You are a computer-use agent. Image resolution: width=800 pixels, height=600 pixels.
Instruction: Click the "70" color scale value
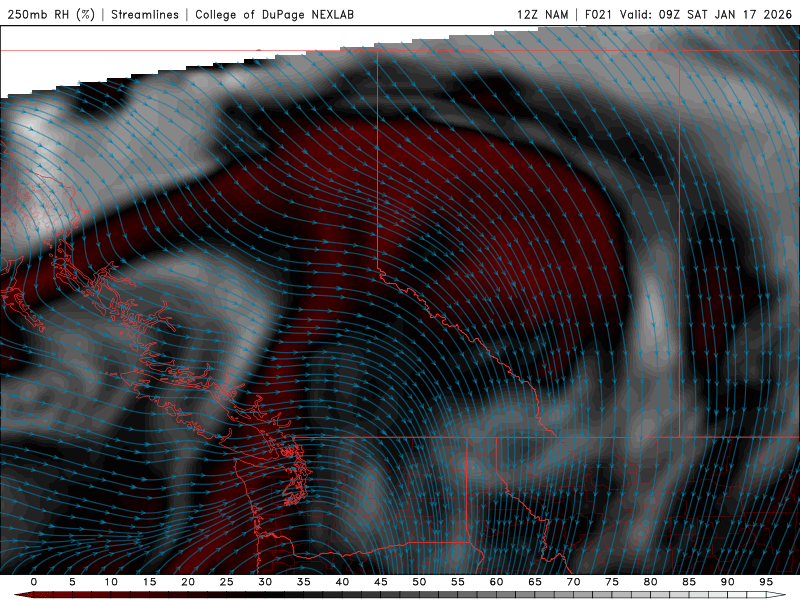tap(573, 582)
